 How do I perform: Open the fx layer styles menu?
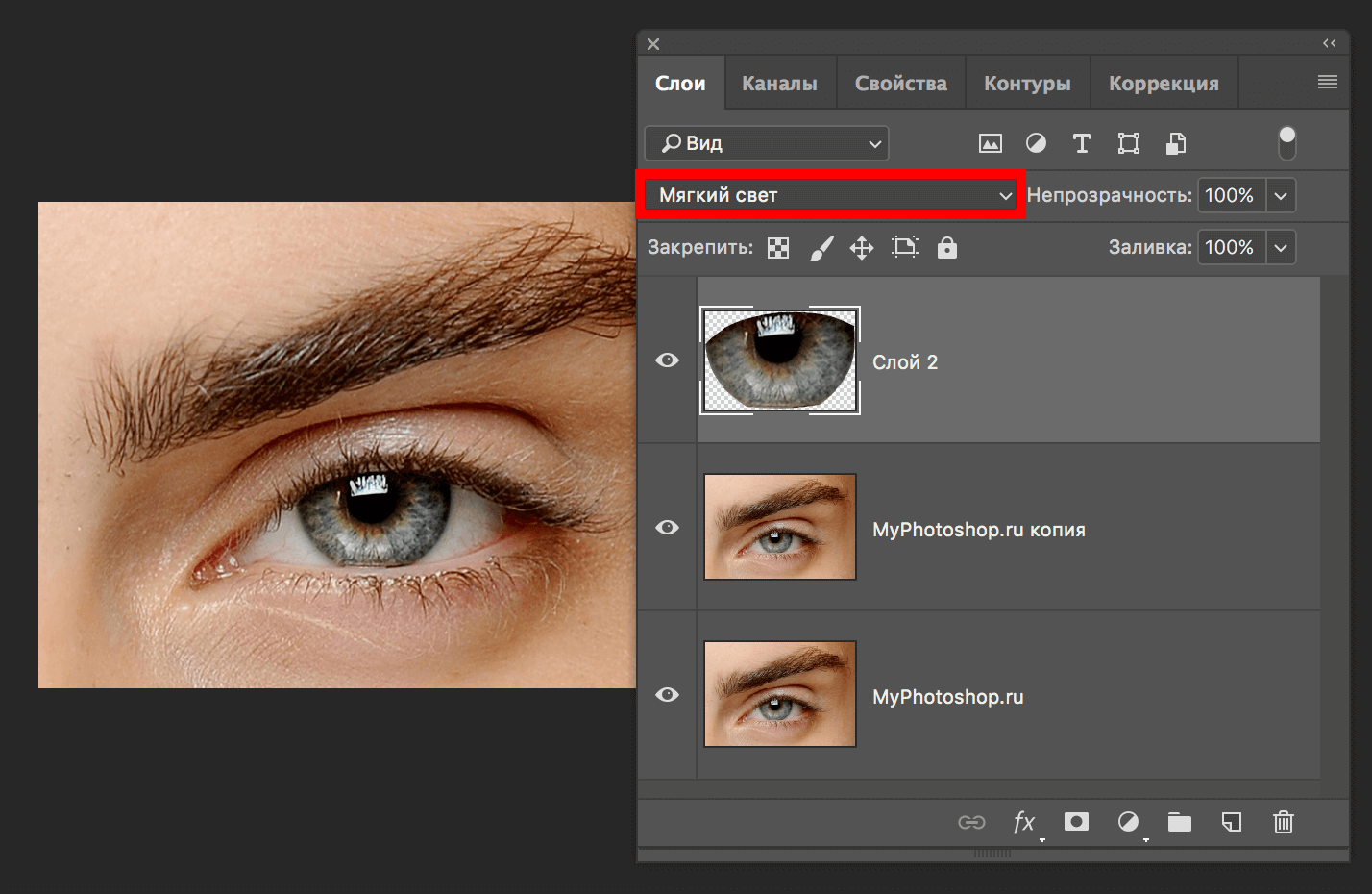pyautogui.click(x=1024, y=822)
